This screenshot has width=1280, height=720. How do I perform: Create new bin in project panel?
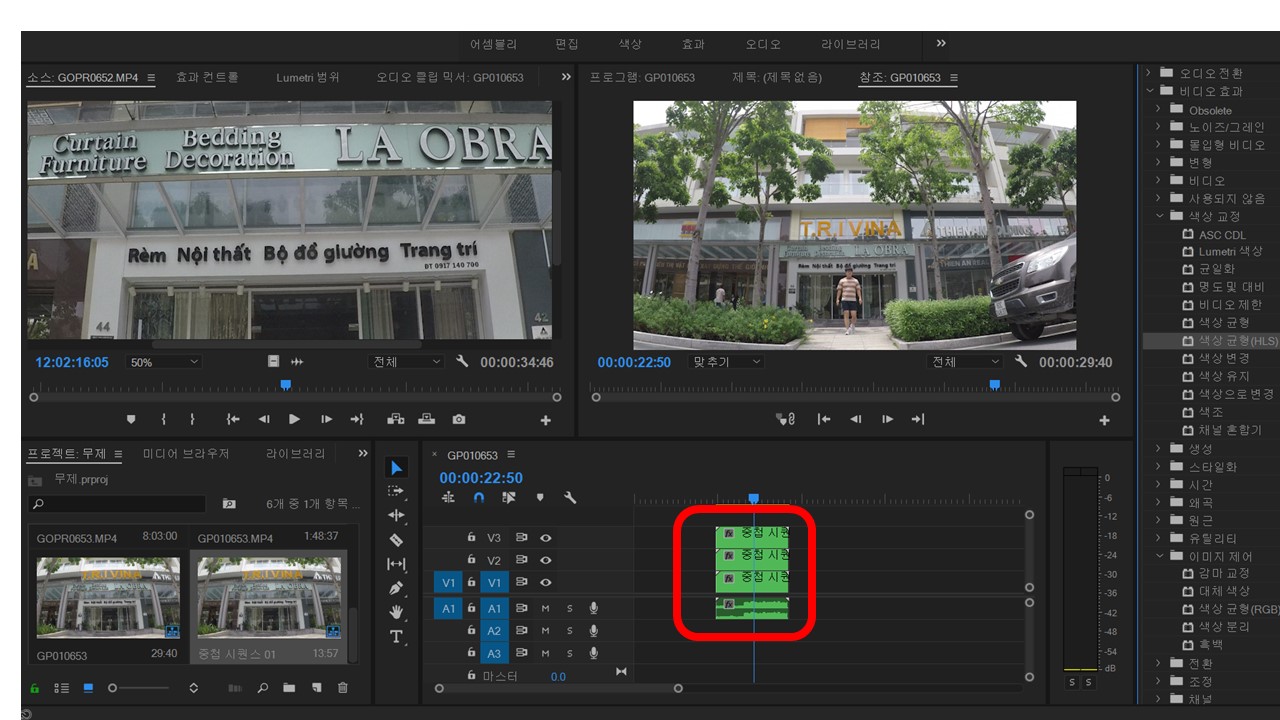[x=289, y=688]
